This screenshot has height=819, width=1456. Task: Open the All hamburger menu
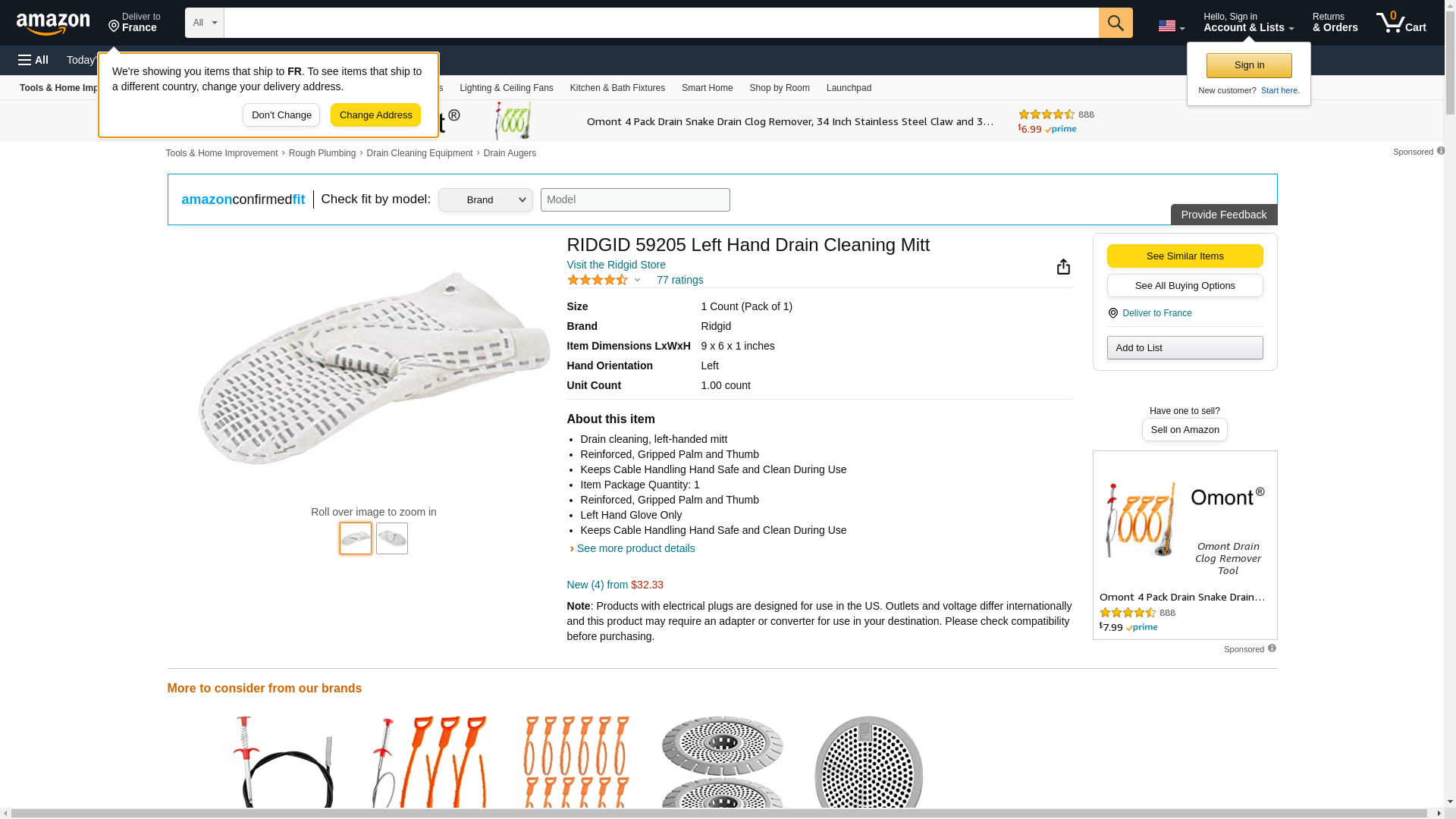click(33, 60)
